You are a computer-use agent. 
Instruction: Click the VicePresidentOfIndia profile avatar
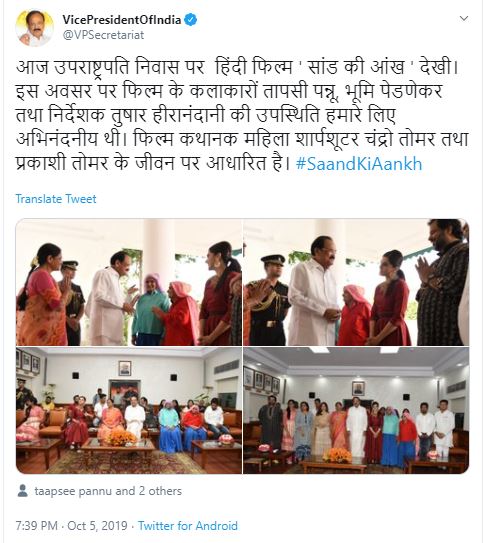click(34, 28)
